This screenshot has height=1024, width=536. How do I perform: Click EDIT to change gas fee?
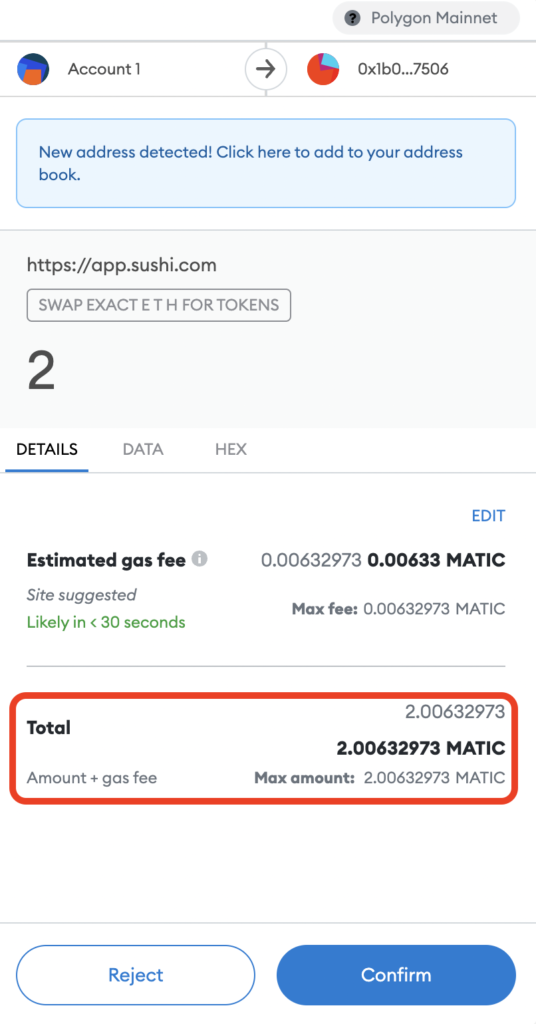click(x=488, y=516)
